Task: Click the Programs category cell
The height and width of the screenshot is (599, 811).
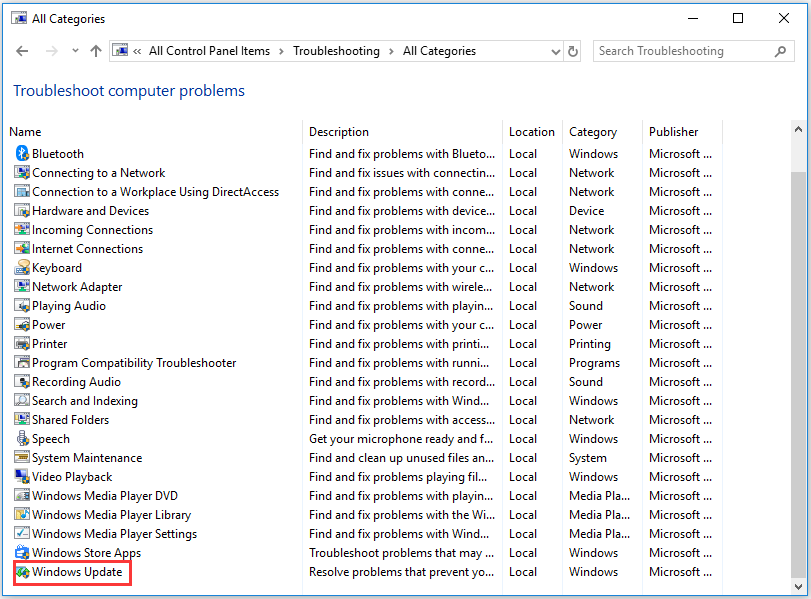Action: 594,363
